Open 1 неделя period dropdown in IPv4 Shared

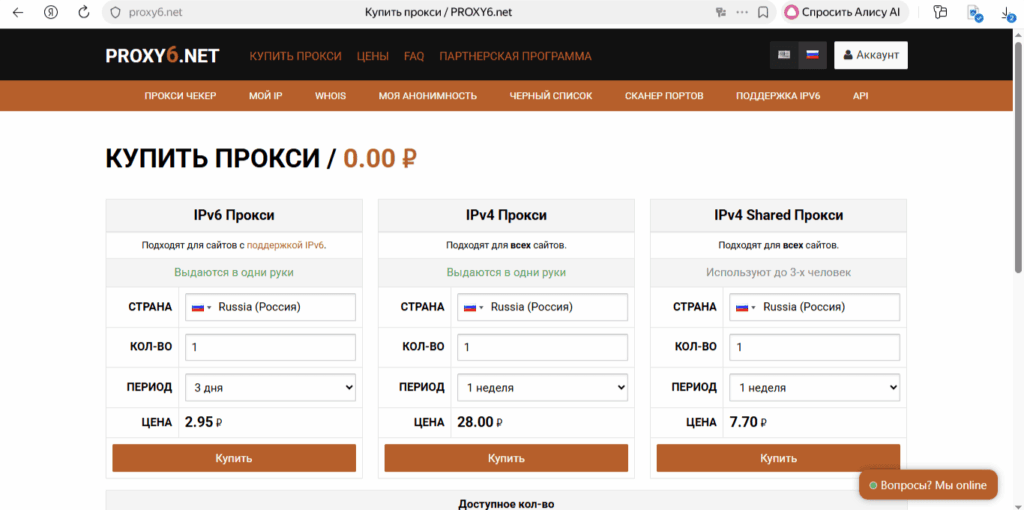pyautogui.click(x=814, y=387)
